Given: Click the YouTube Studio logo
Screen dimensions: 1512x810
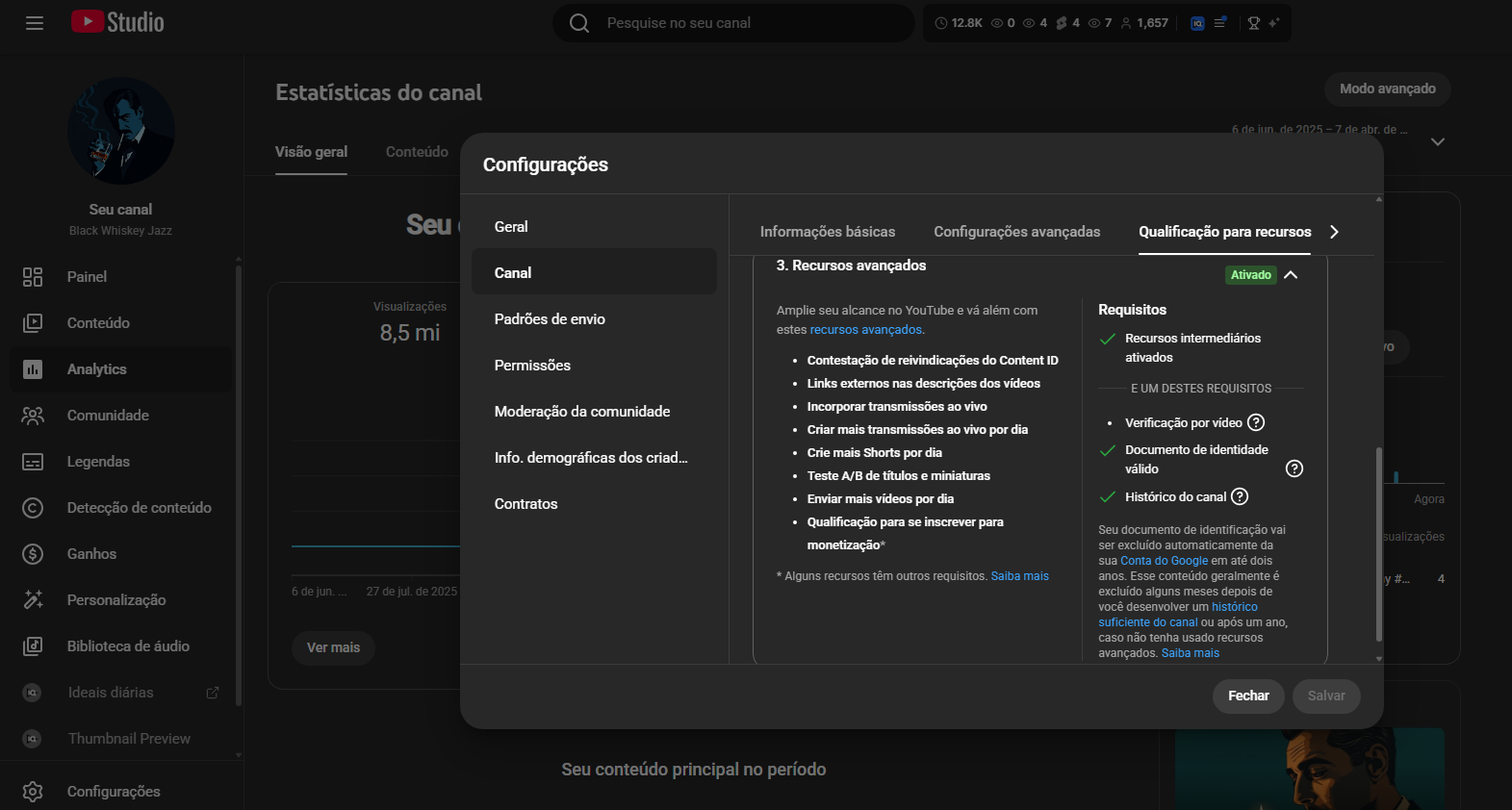Looking at the screenshot, I should coord(117,22).
